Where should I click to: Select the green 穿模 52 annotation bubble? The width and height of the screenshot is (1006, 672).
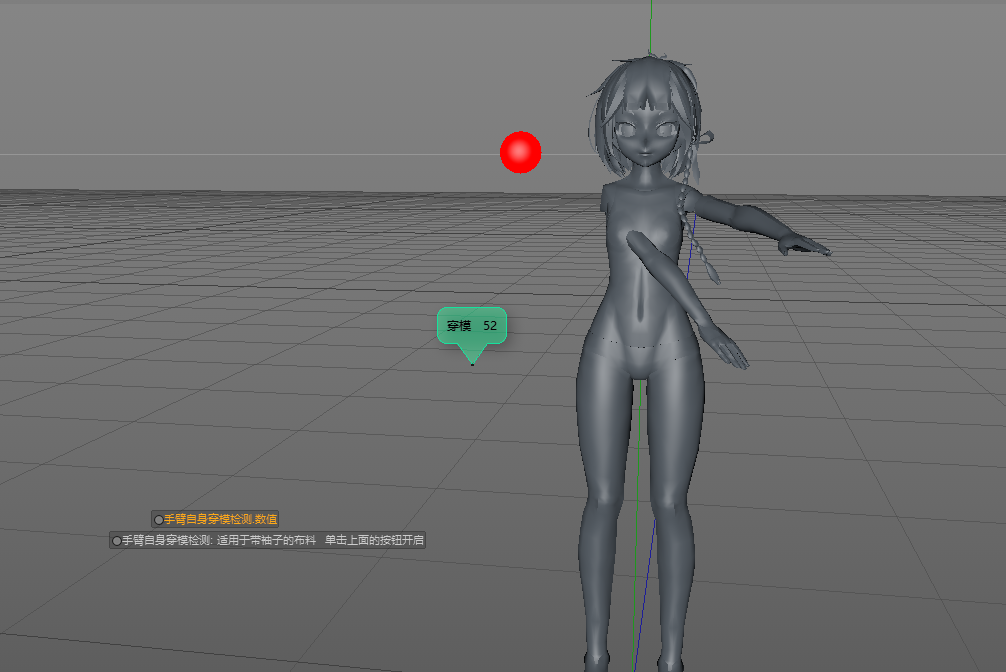pyautogui.click(x=472, y=326)
